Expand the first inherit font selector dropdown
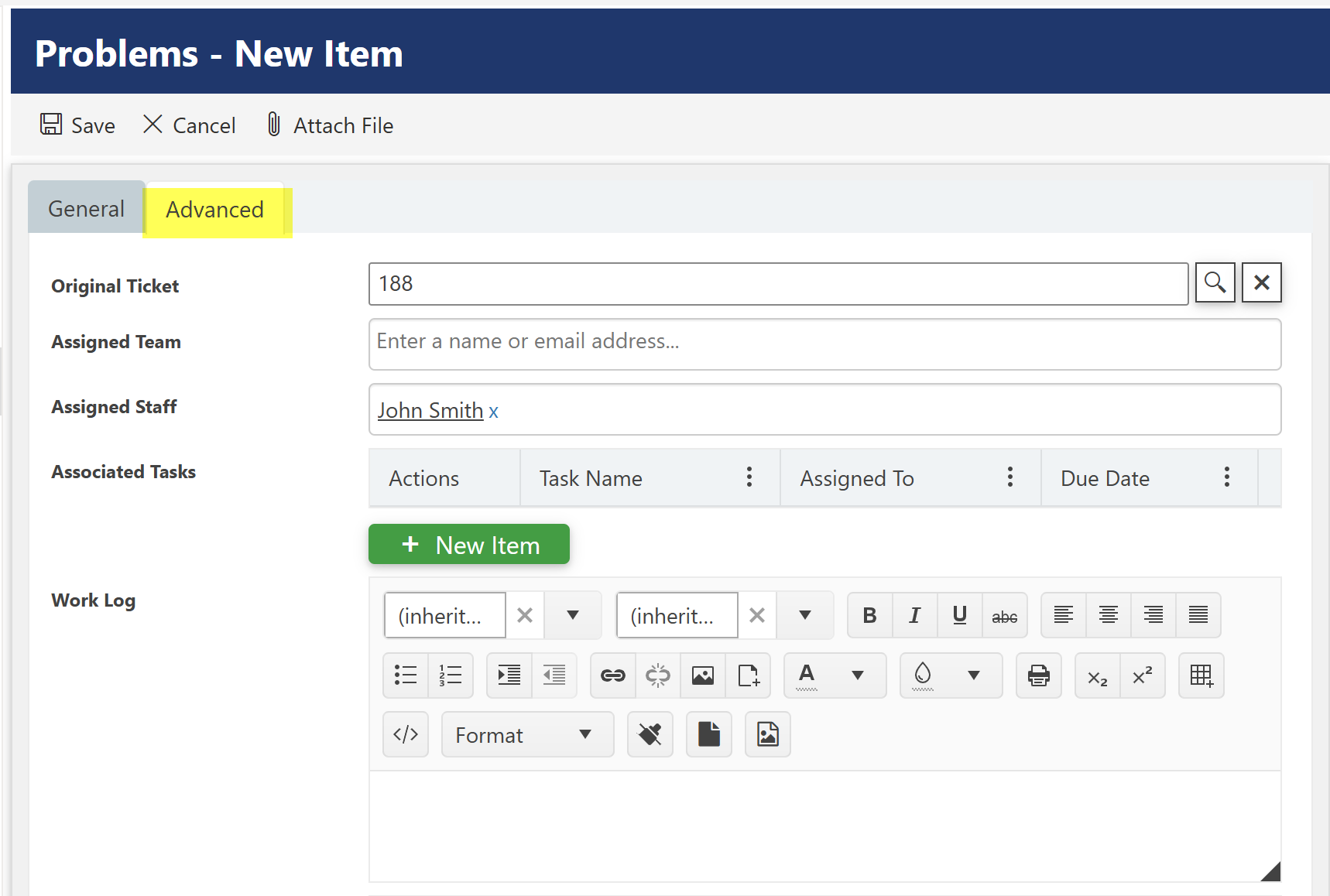 (x=572, y=615)
